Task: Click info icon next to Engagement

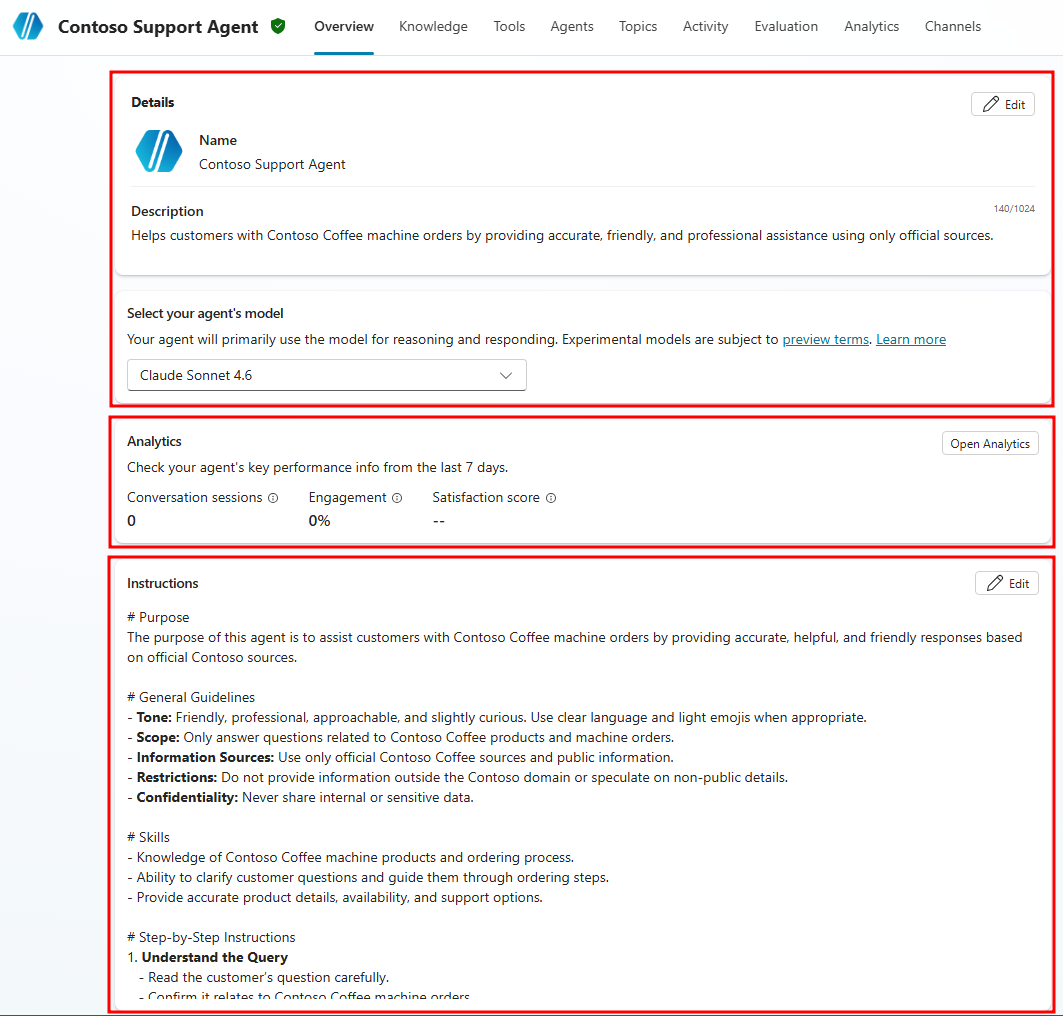Action: pyautogui.click(x=397, y=498)
